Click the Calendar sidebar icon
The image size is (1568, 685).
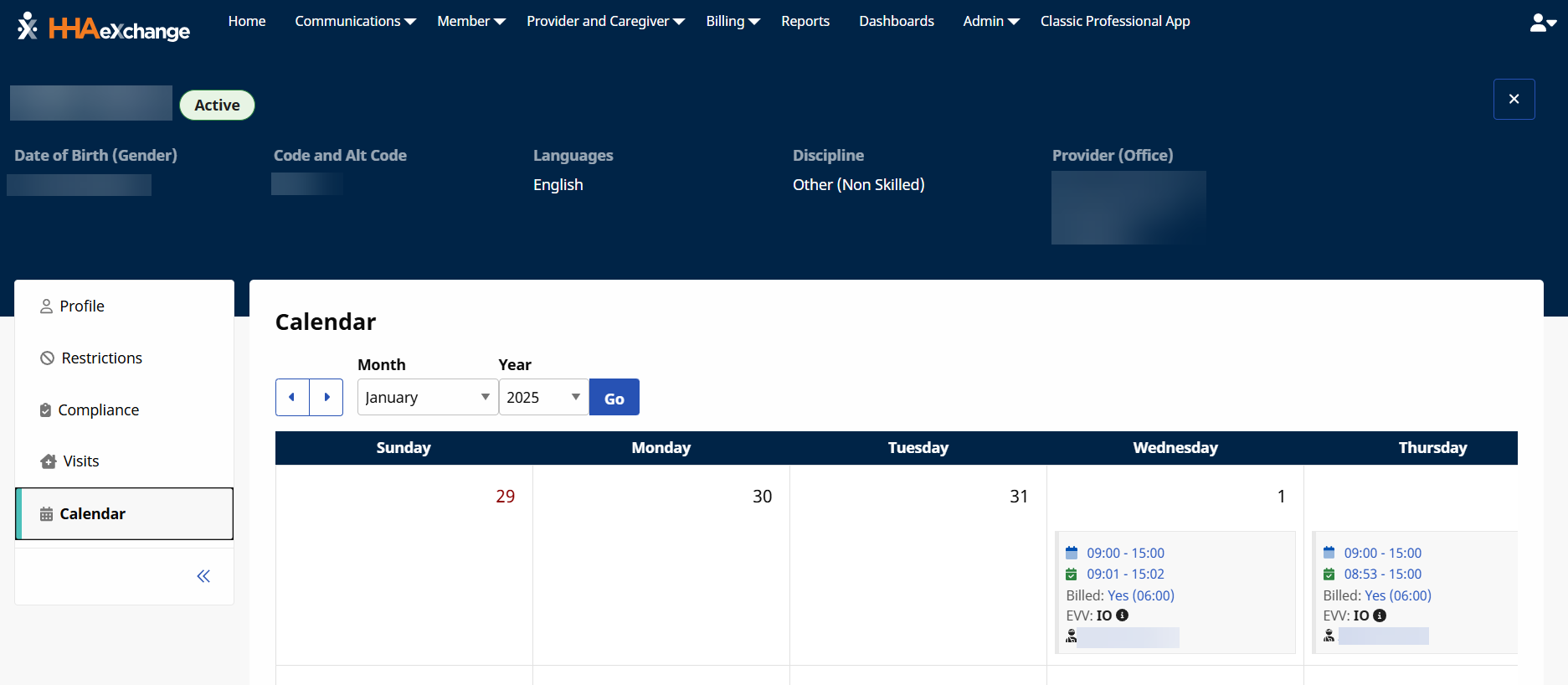[46, 514]
